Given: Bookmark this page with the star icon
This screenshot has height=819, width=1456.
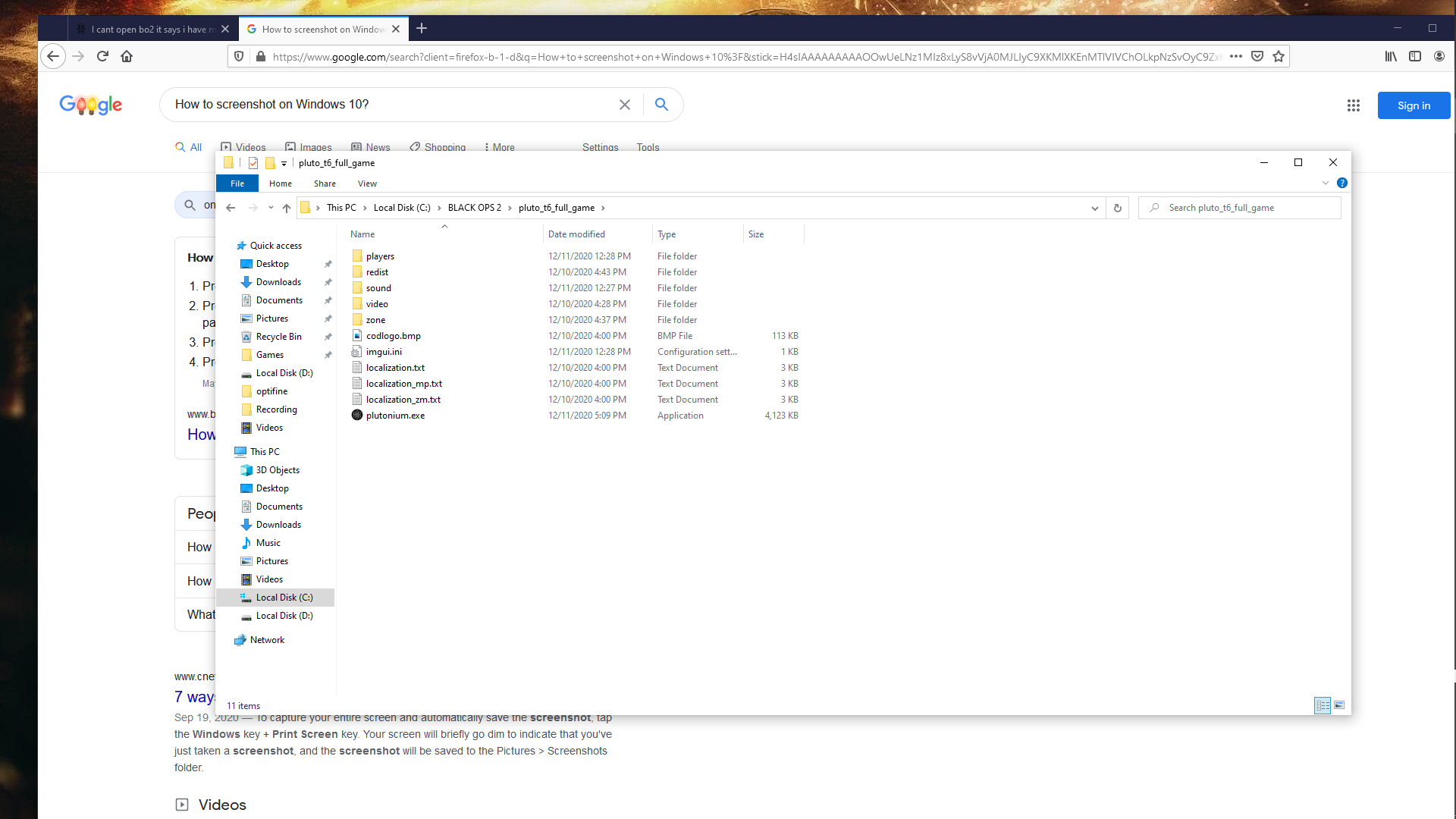Looking at the screenshot, I should (x=1279, y=56).
